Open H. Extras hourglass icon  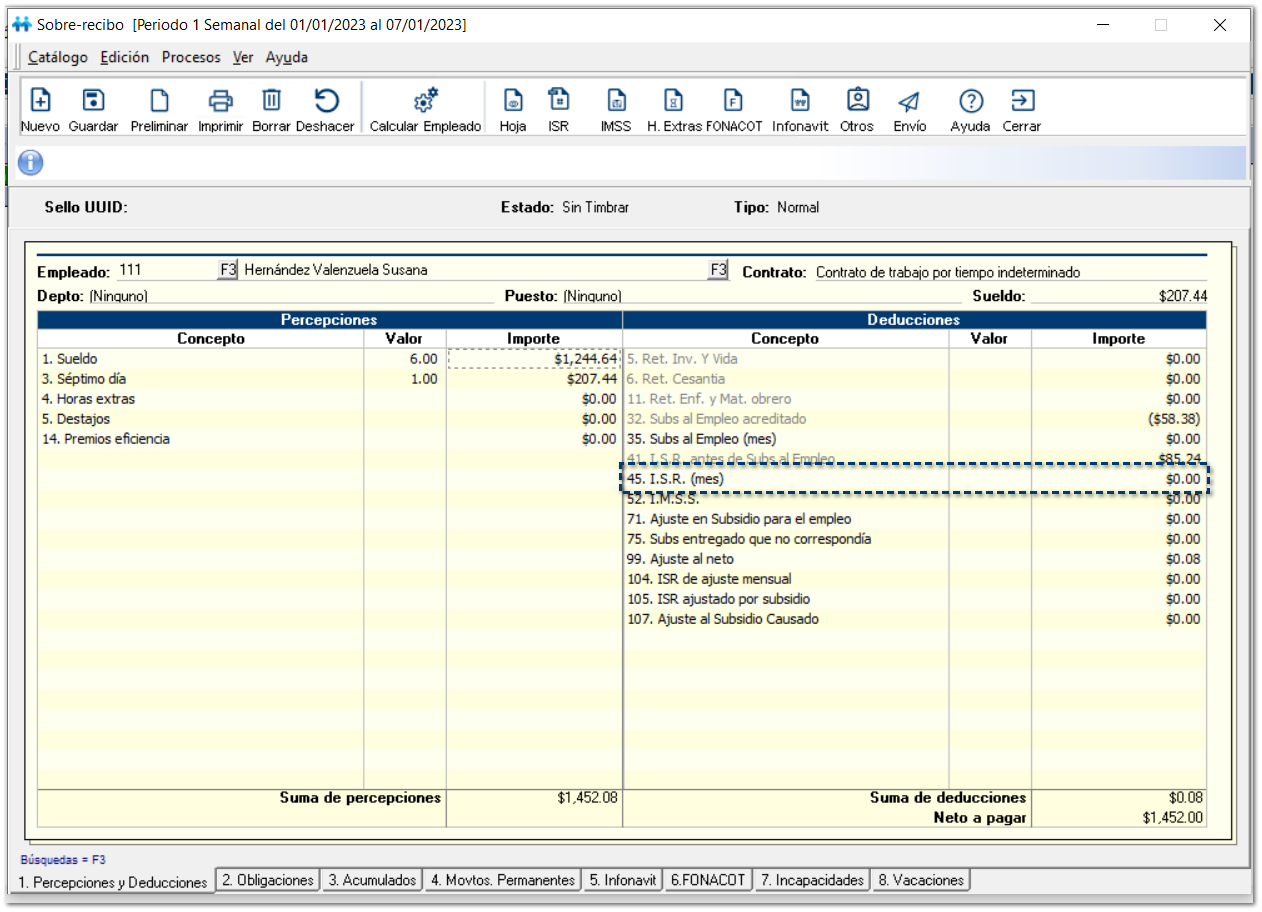pyautogui.click(x=674, y=101)
